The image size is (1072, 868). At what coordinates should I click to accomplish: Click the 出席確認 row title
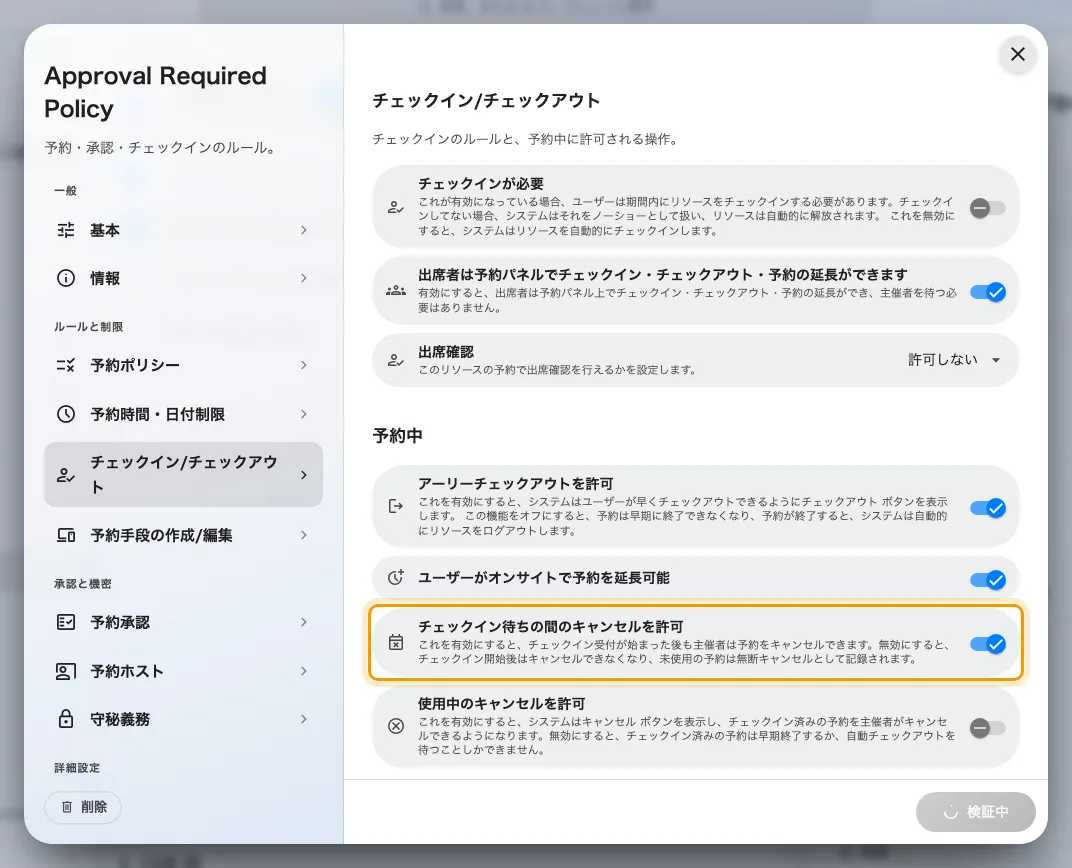pyautogui.click(x=446, y=351)
